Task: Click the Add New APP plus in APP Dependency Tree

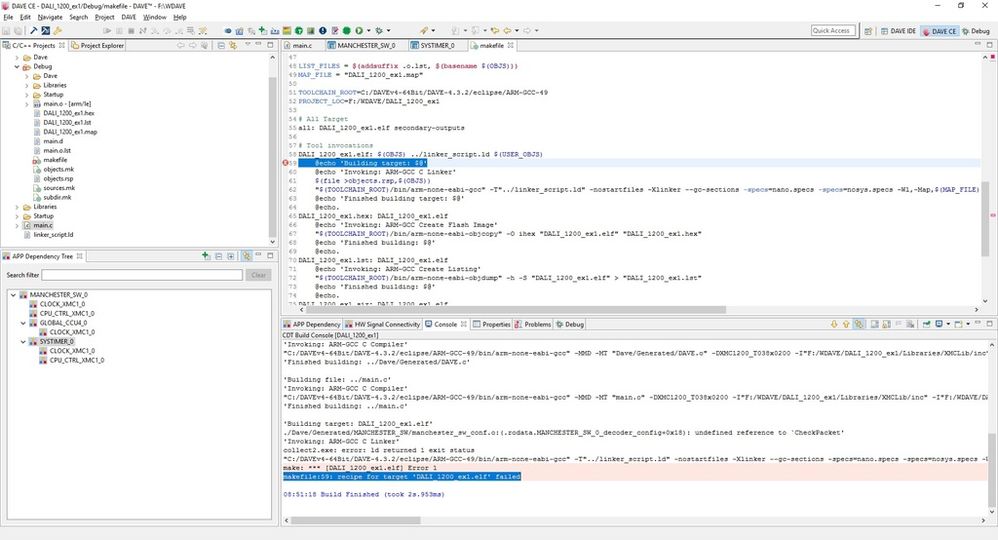Action: coord(206,256)
